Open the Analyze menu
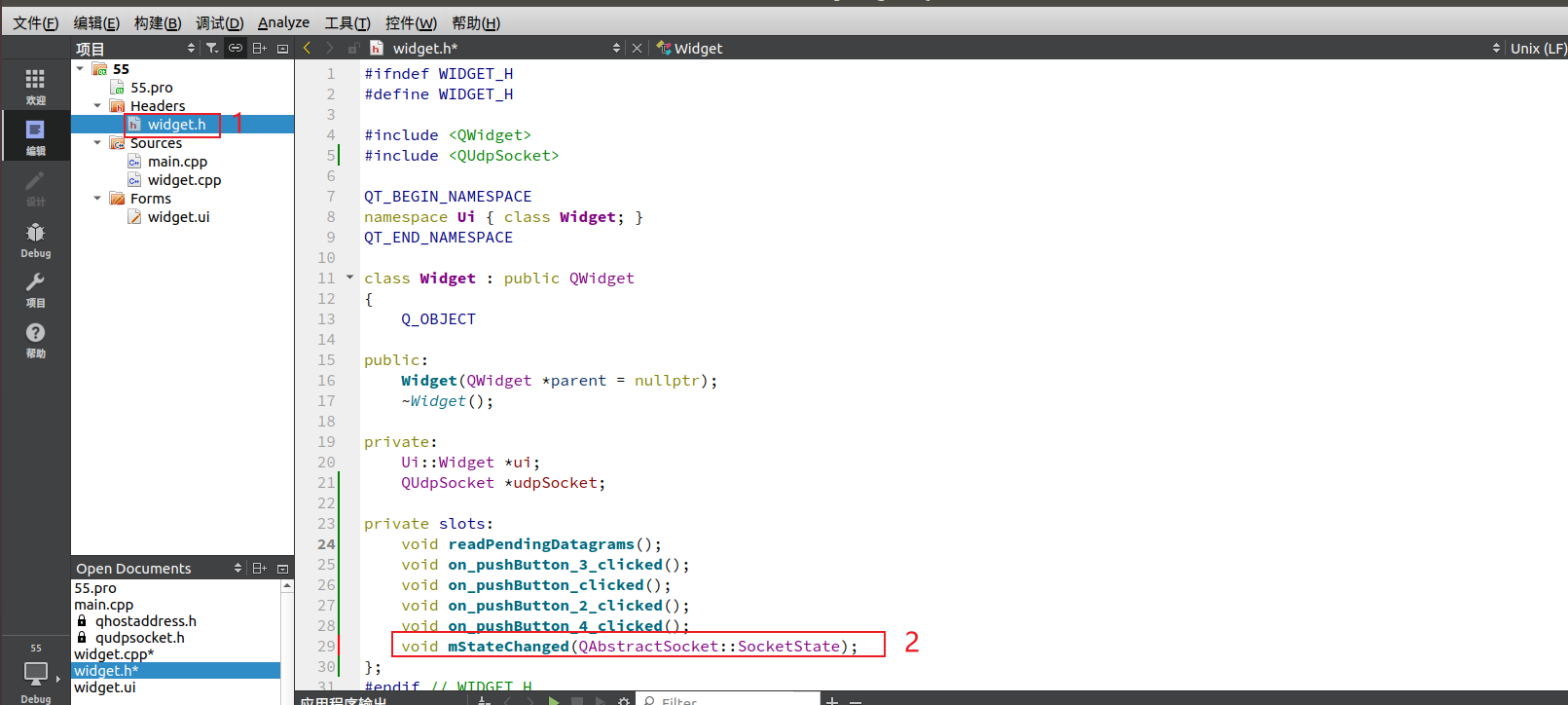The width and height of the screenshot is (1568, 705). click(x=283, y=22)
